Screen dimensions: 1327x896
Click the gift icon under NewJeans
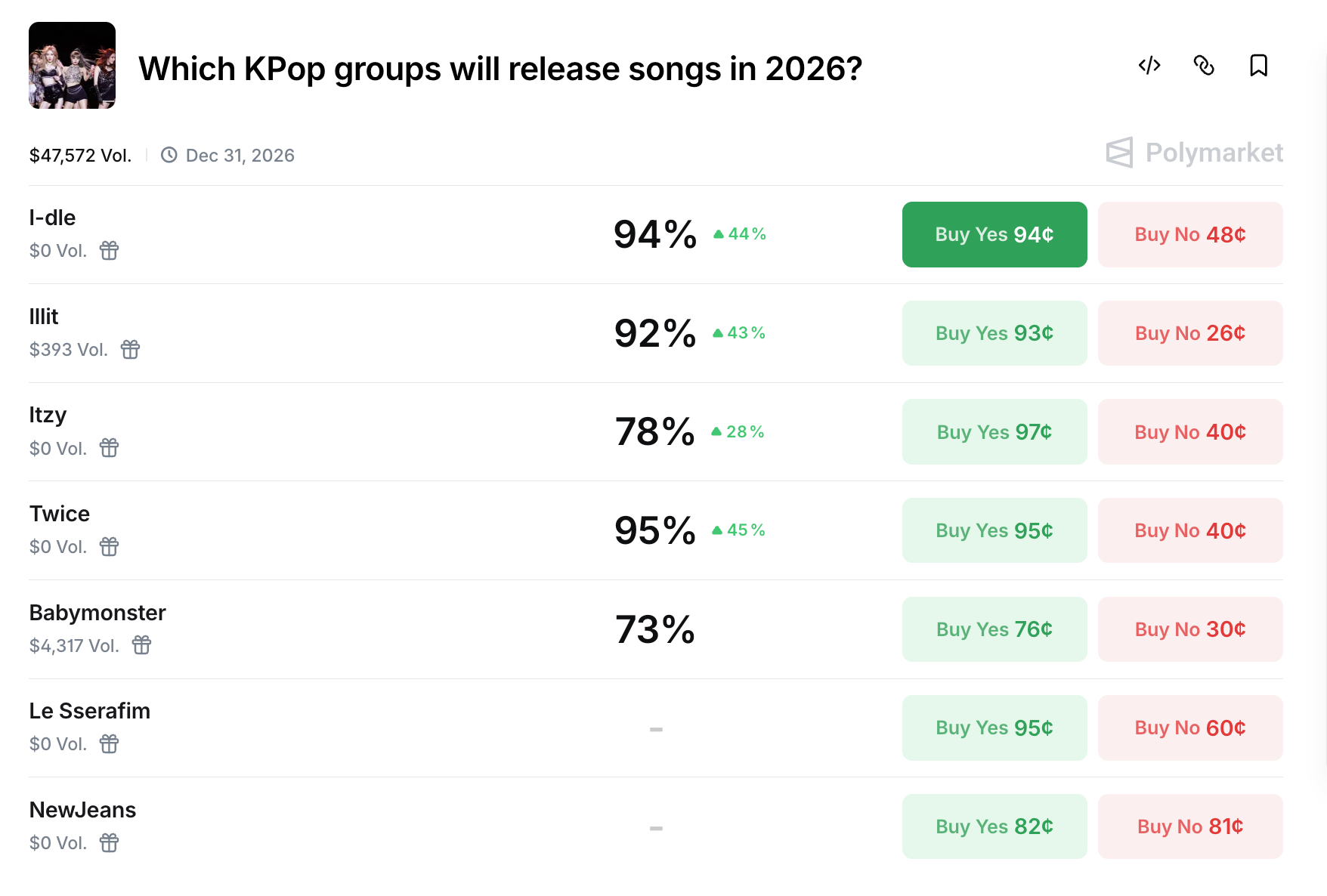click(x=110, y=842)
